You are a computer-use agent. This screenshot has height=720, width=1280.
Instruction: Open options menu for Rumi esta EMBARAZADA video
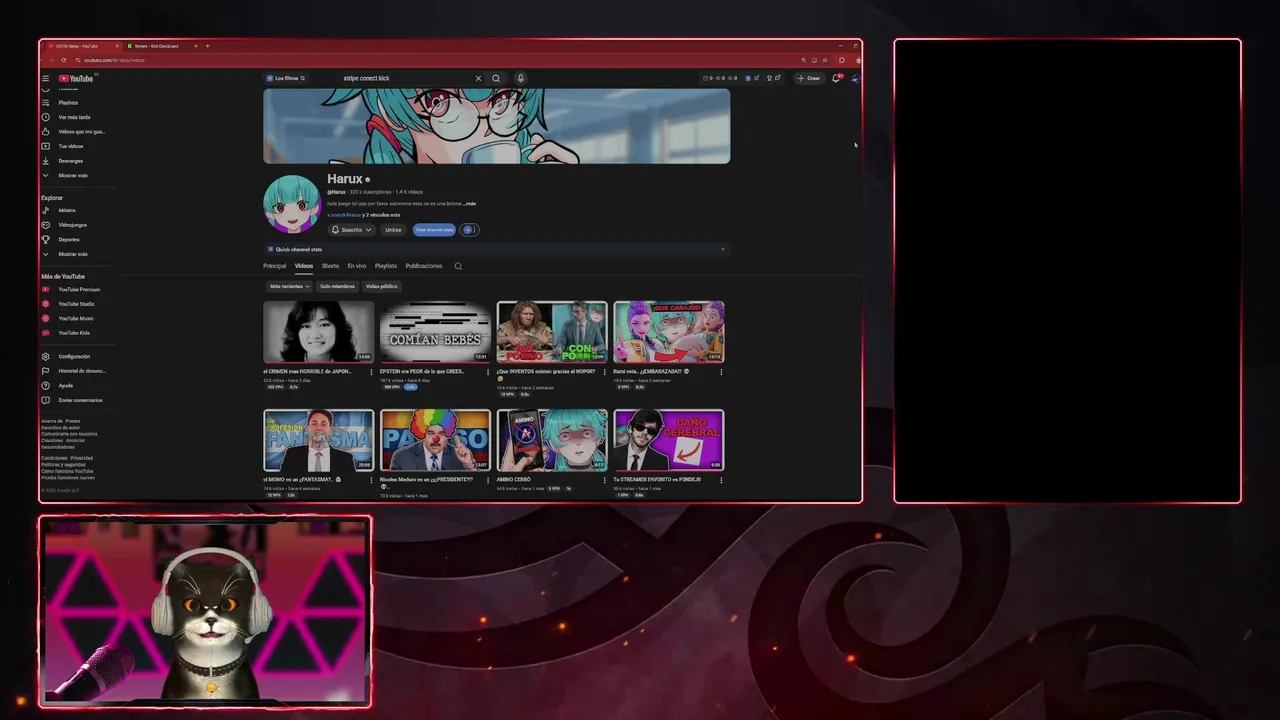[x=721, y=372]
